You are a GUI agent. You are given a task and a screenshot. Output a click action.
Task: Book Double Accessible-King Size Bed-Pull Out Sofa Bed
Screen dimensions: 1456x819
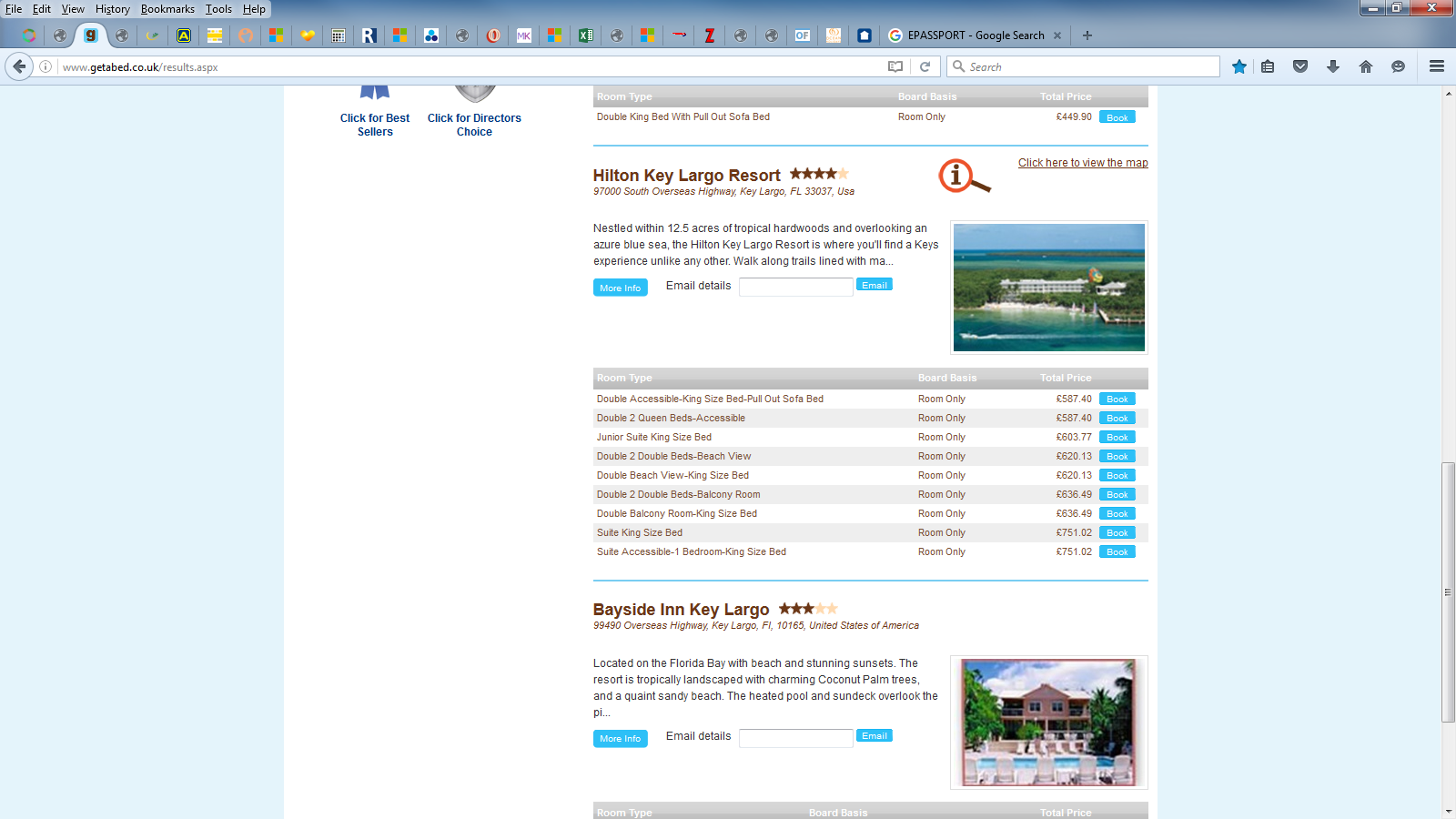(x=1117, y=399)
